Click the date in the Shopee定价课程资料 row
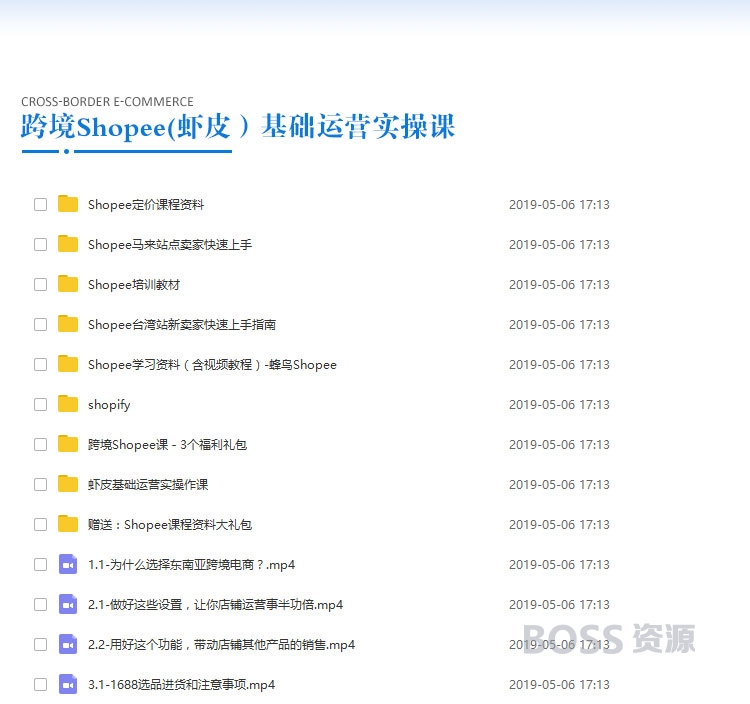 [x=559, y=205]
